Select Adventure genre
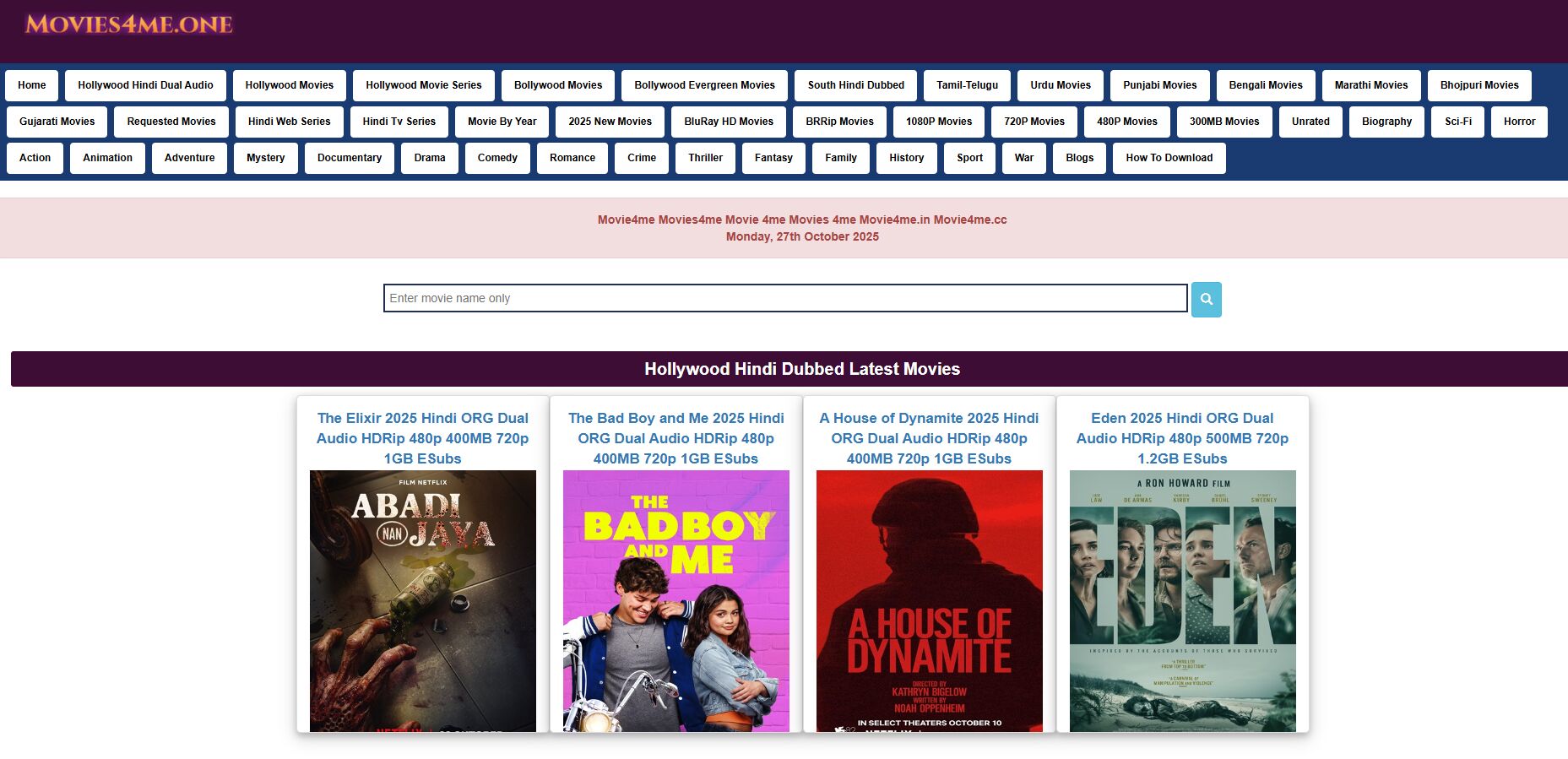The image size is (1568, 759). tap(190, 158)
